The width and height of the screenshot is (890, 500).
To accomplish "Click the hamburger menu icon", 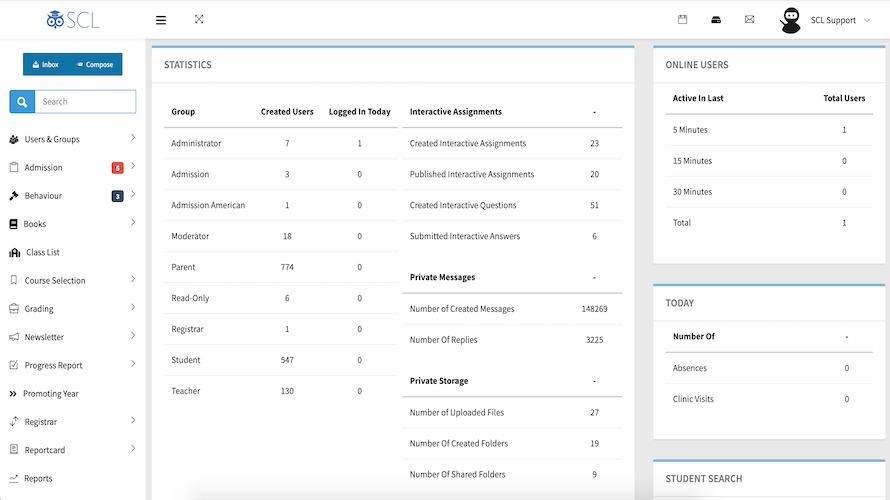I will [161, 19].
